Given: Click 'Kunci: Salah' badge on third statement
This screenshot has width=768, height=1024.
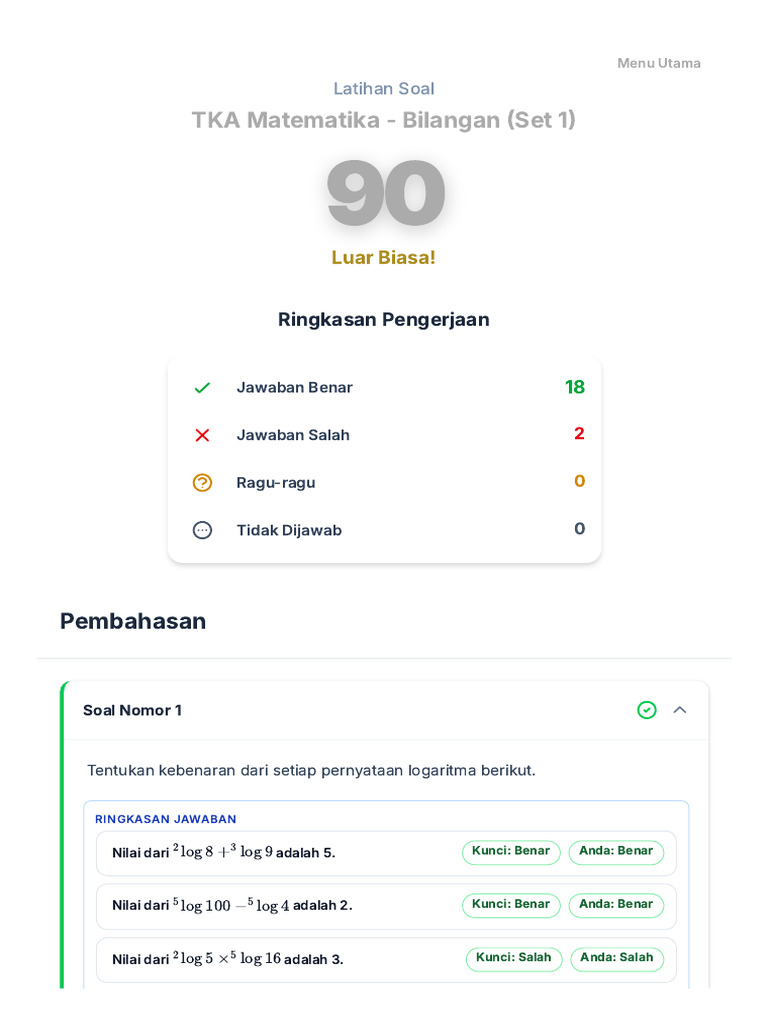Looking at the screenshot, I should [x=514, y=958].
